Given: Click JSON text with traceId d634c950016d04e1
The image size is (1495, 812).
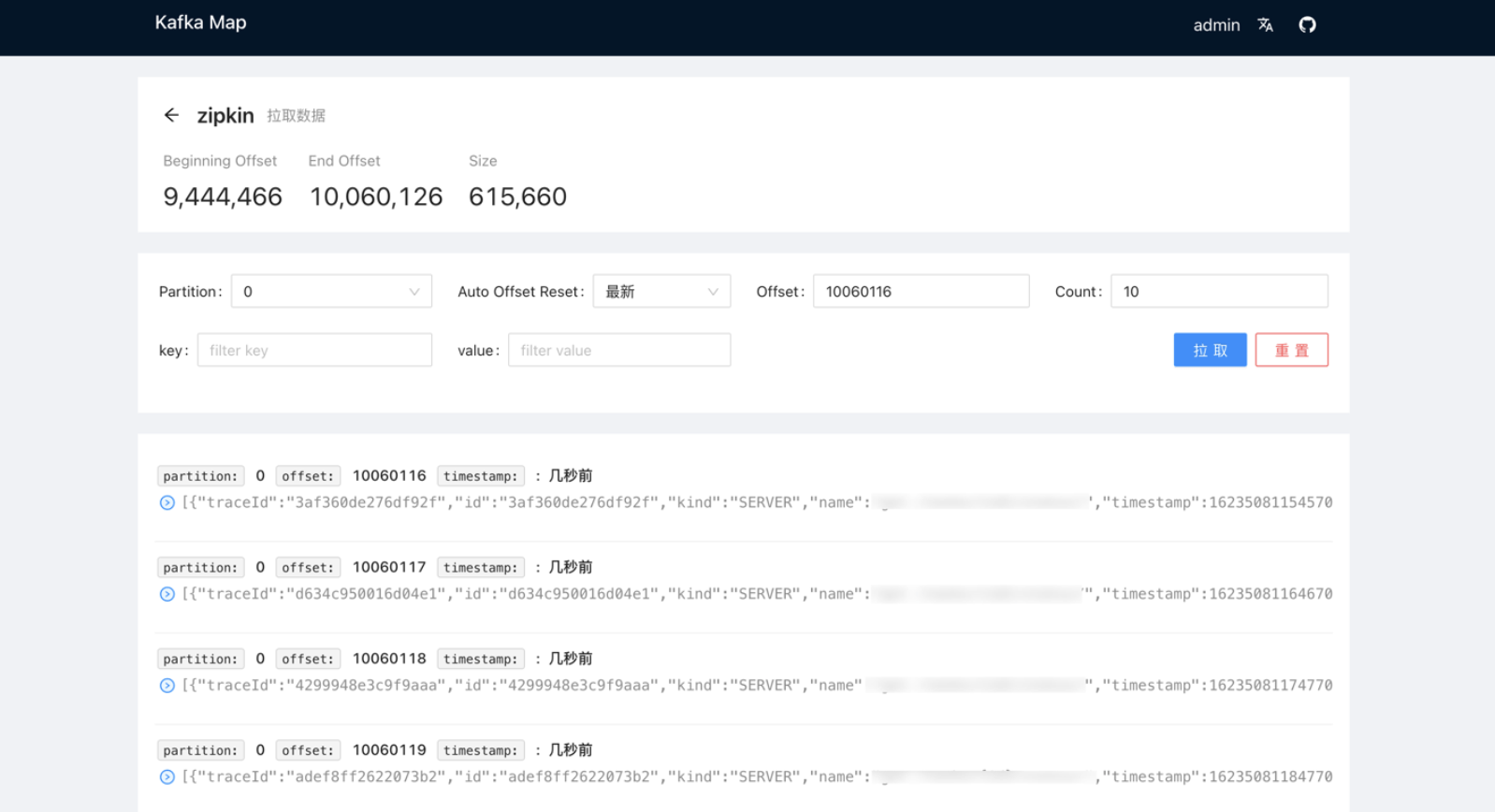Looking at the screenshot, I should pos(757,594).
